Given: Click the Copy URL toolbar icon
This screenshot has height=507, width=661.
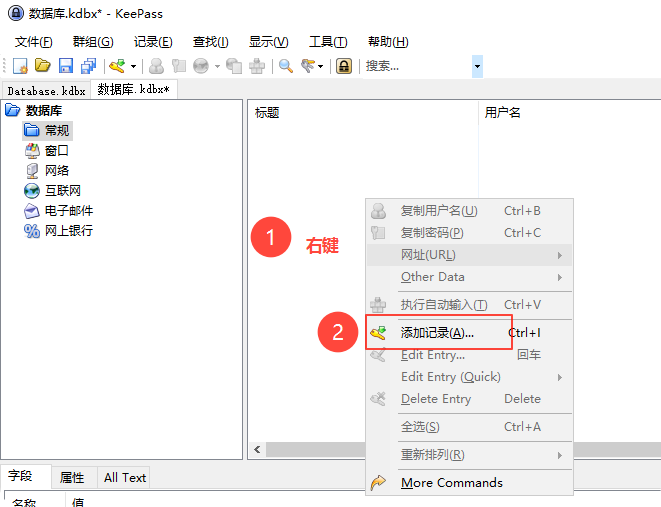Looking at the screenshot, I should [x=234, y=66].
